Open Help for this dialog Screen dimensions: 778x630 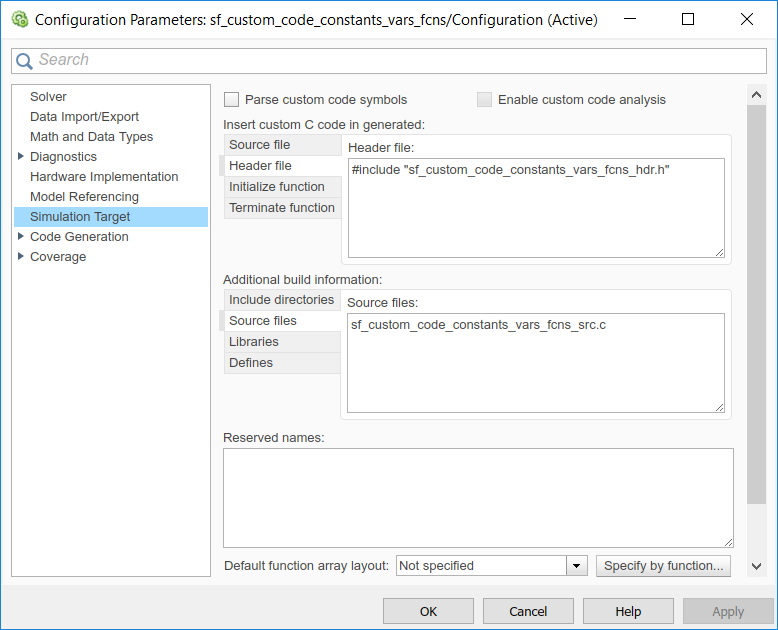click(628, 611)
